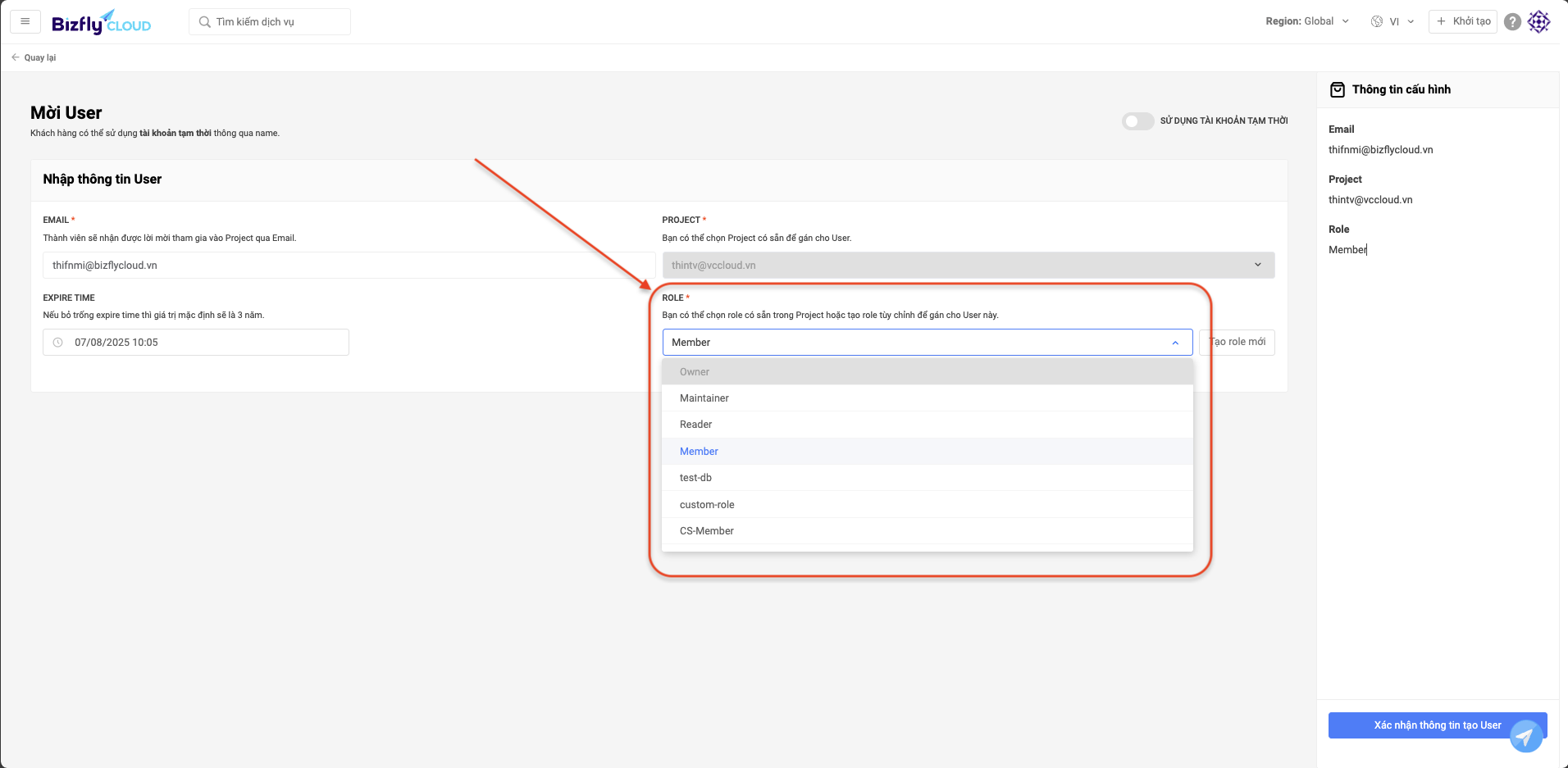Open the hamburger navigation menu

[25, 21]
